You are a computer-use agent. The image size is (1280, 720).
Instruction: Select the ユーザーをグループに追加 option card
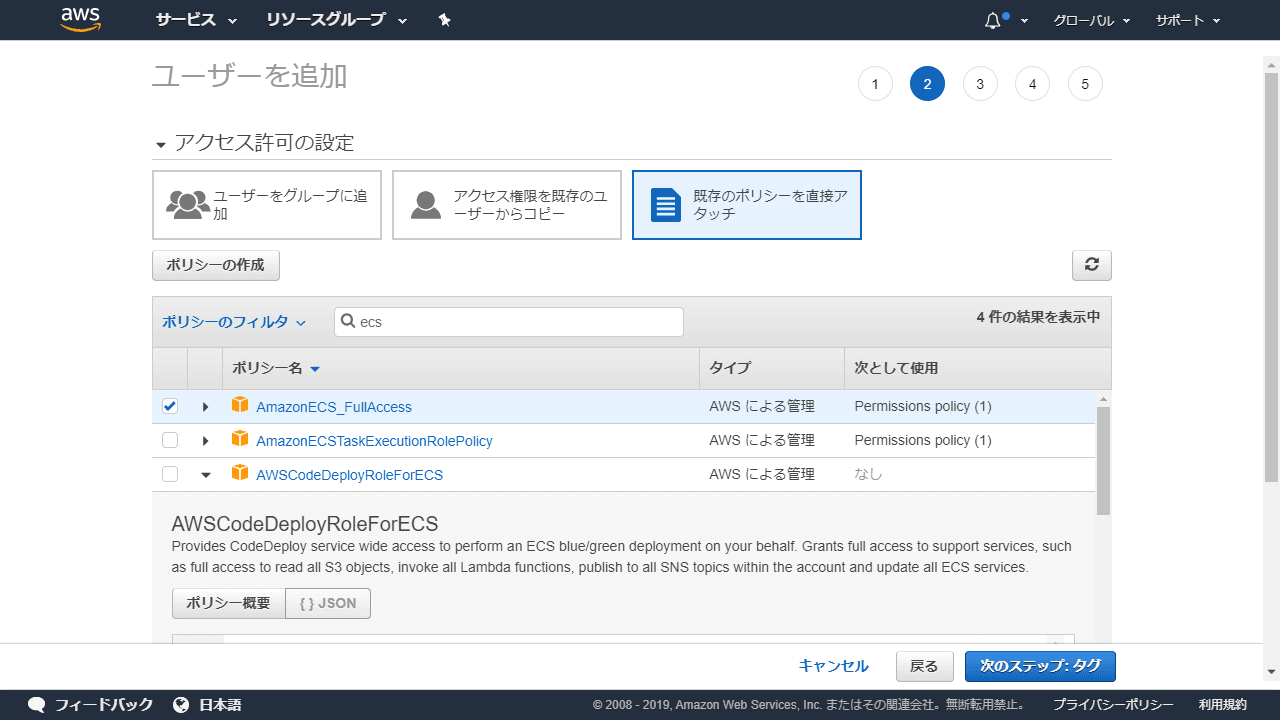267,205
